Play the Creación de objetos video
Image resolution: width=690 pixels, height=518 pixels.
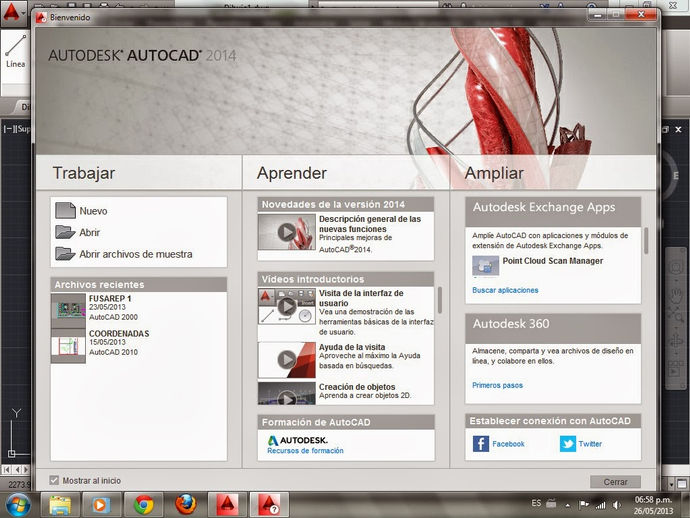coord(287,393)
